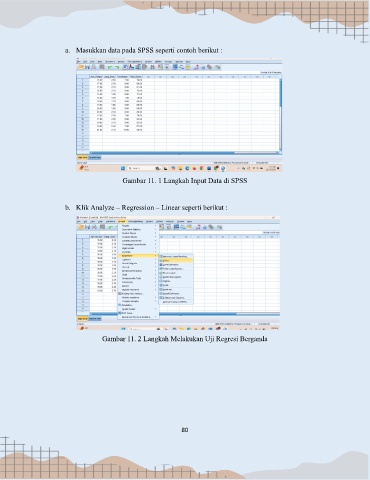This screenshot has height=480, width=370.
Task: Click taskbar search box in first screenshot
Action: click(x=140, y=168)
